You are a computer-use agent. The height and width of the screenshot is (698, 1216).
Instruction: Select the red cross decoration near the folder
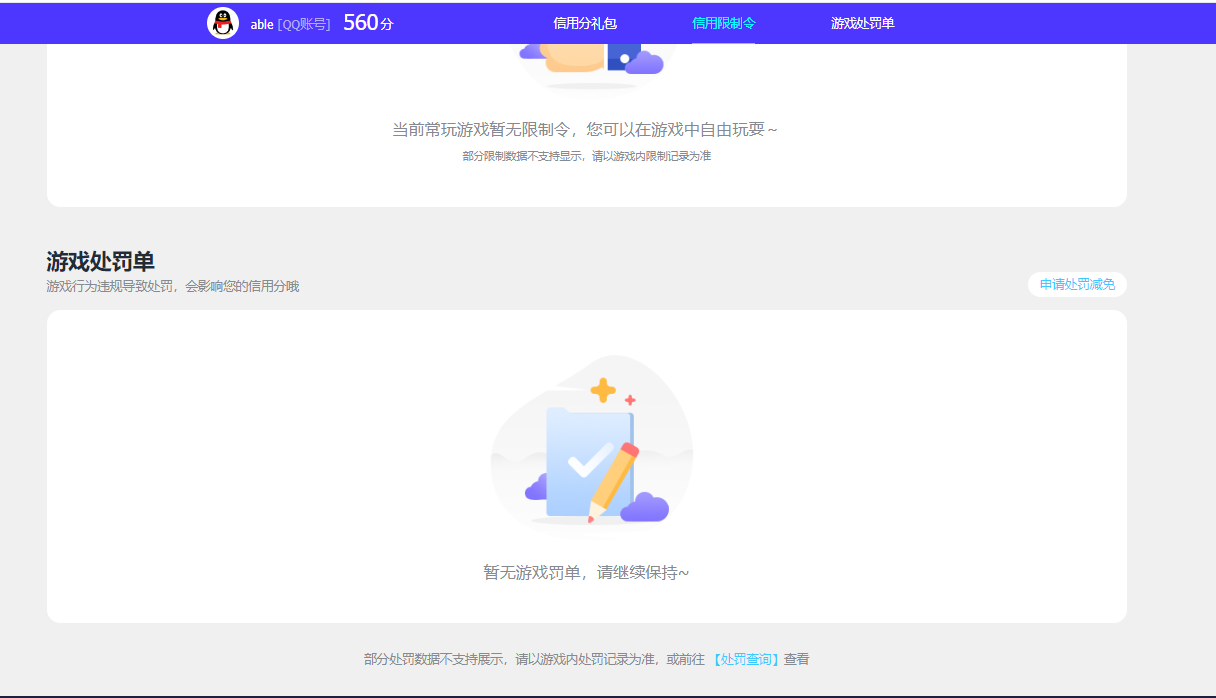tap(628, 398)
